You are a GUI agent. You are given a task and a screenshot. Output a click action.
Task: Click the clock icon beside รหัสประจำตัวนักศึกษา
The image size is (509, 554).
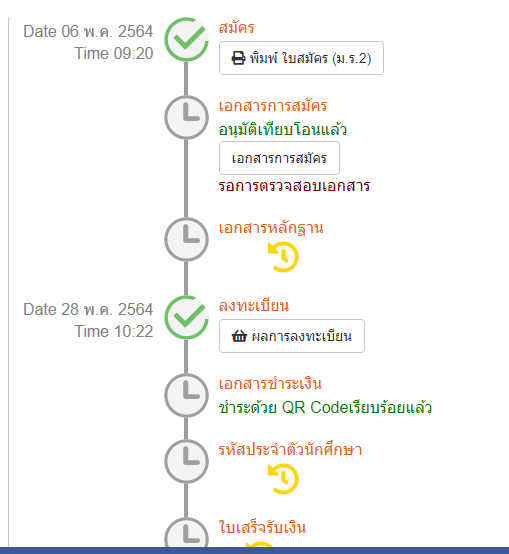tap(187, 461)
